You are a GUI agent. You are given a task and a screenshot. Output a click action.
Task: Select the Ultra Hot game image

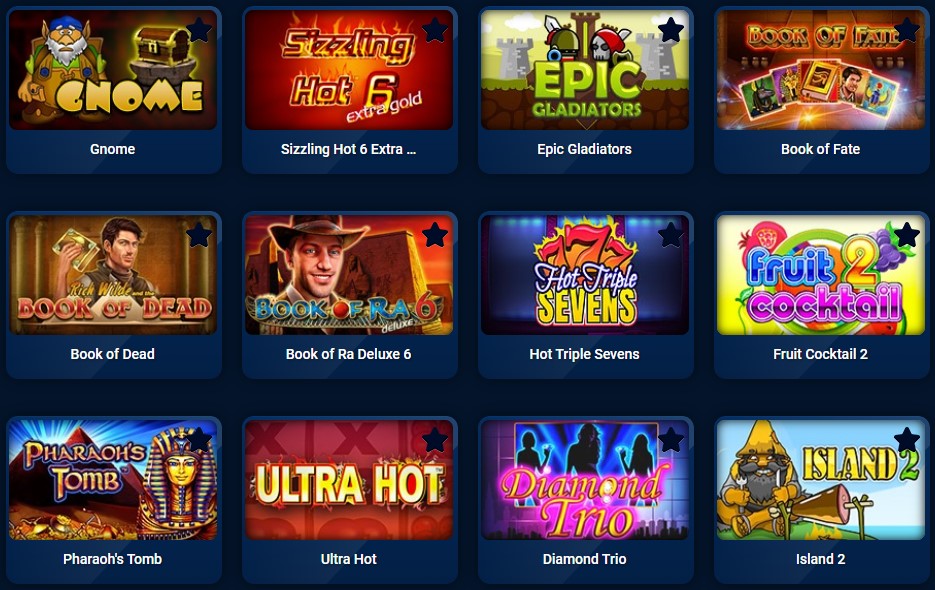(x=349, y=480)
